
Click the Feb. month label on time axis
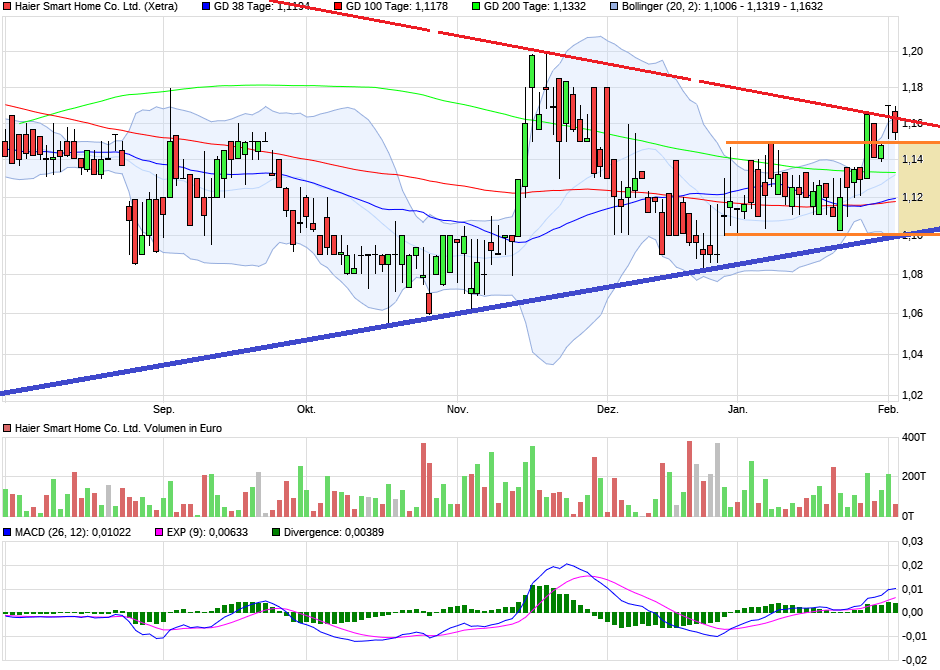pos(887,409)
